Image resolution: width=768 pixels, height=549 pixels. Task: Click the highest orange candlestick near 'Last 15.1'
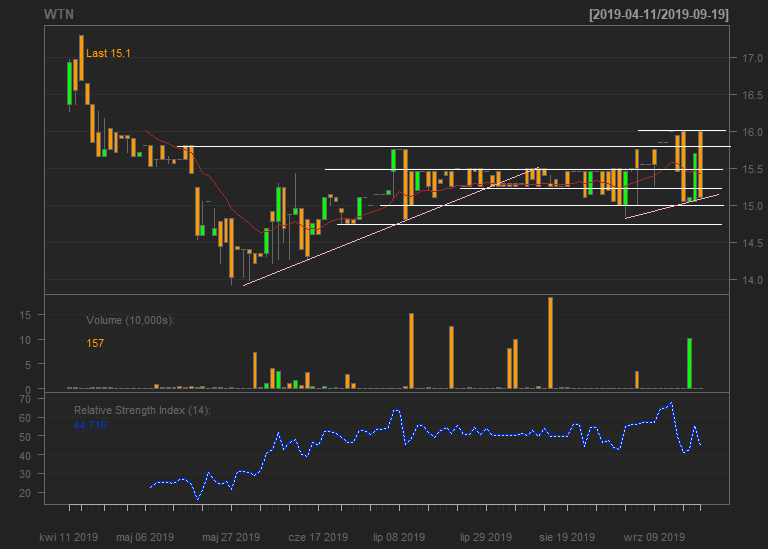pos(82,58)
